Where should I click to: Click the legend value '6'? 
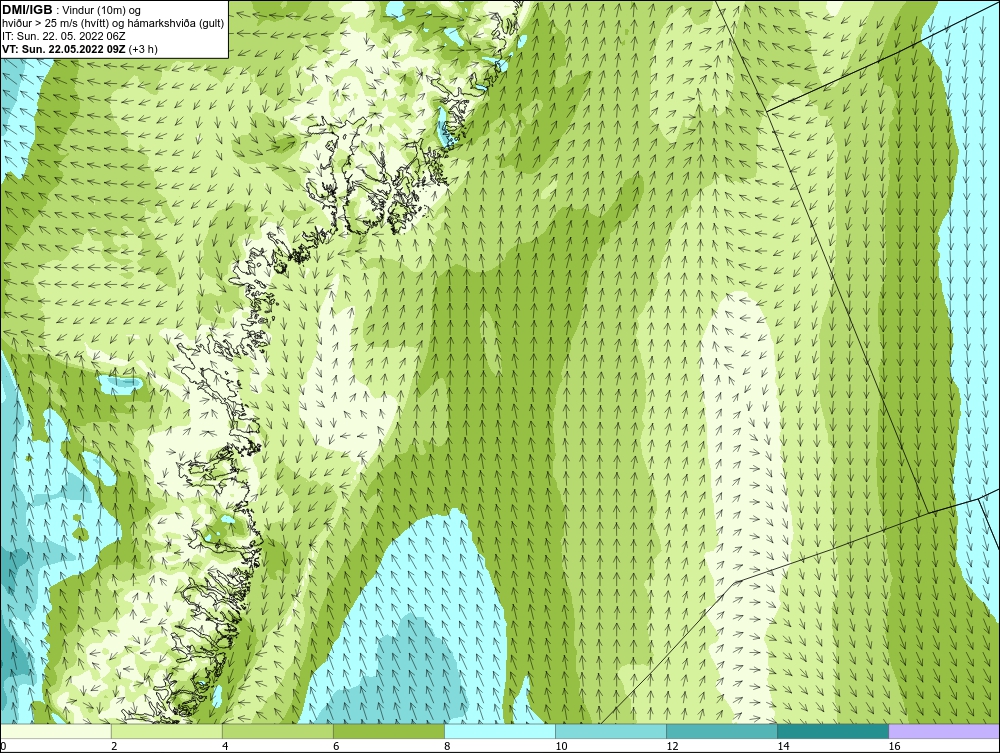tap(335, 746)
